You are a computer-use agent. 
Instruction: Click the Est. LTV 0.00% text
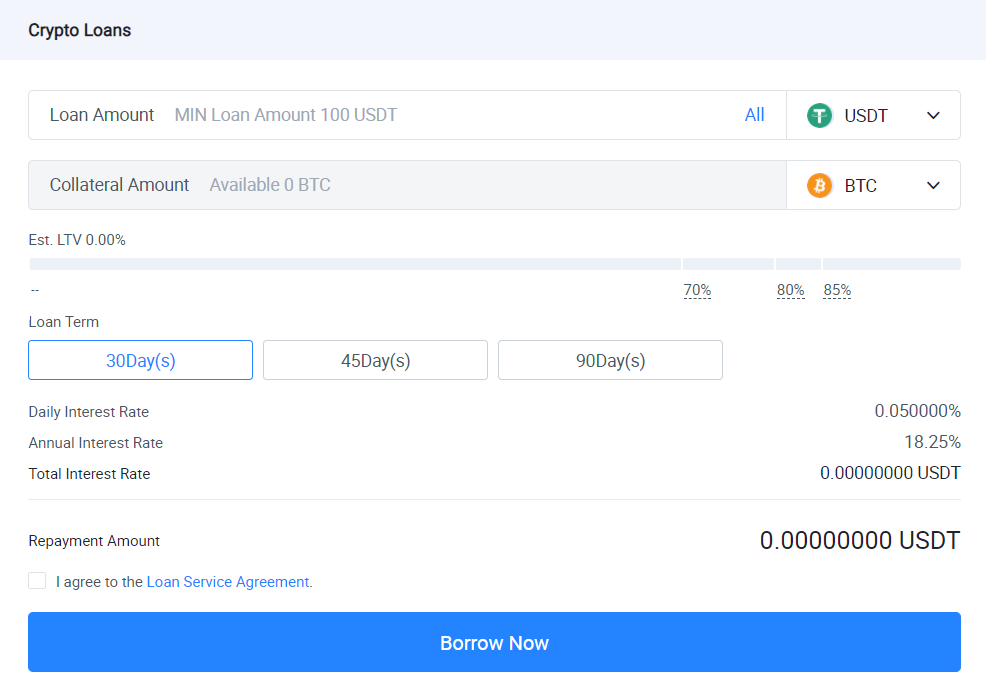click(77, 240)
